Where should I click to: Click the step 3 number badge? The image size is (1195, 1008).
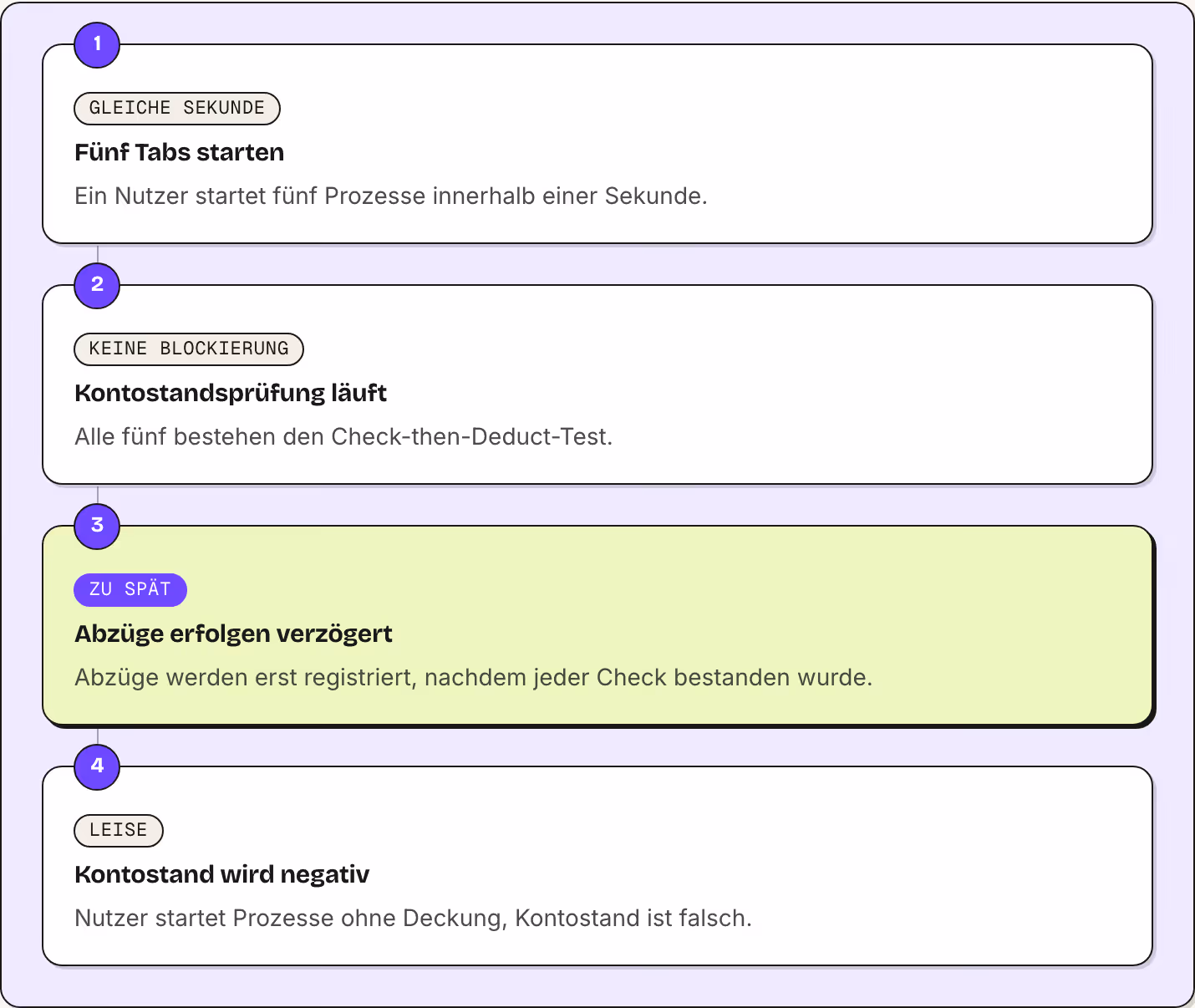click(97, 526)
